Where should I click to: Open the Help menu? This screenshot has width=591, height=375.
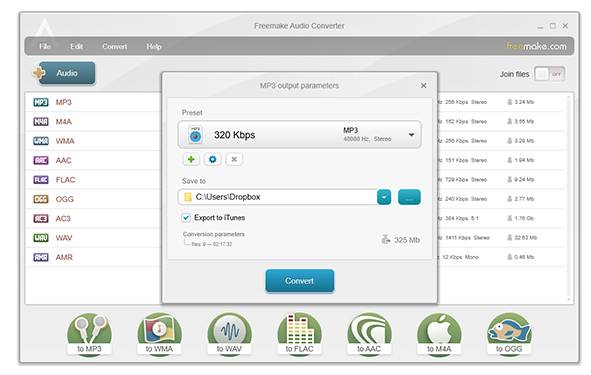(154, 46)
